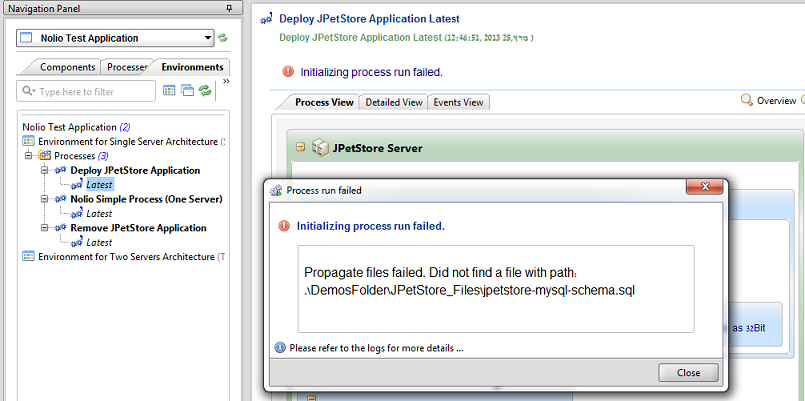Pin the Navigation Panel
This screenshot has width=805, height=401.
(229, 8)
